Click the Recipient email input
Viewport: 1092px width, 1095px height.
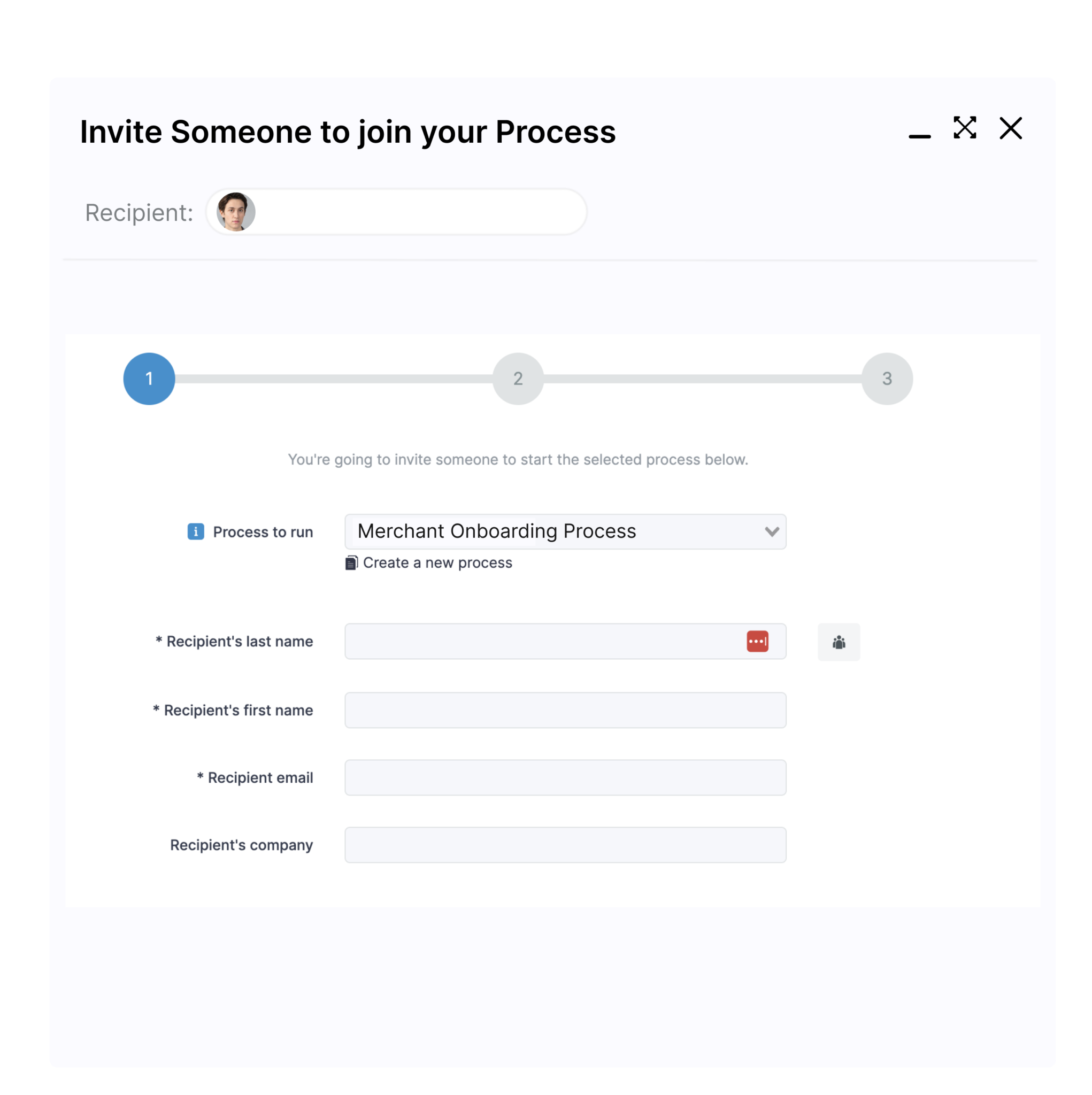point(565,777)
